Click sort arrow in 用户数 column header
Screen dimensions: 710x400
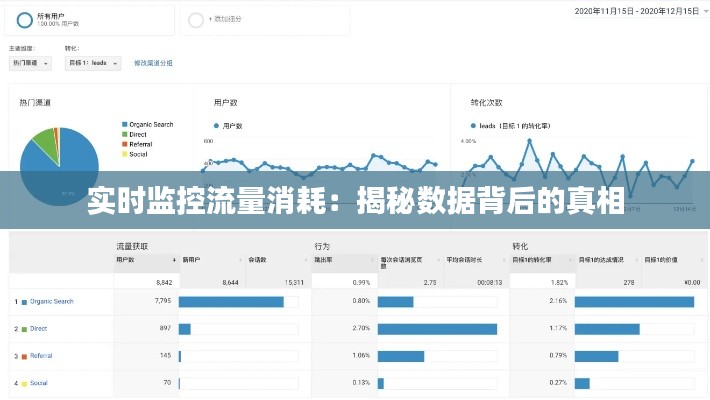click(174, 260)
